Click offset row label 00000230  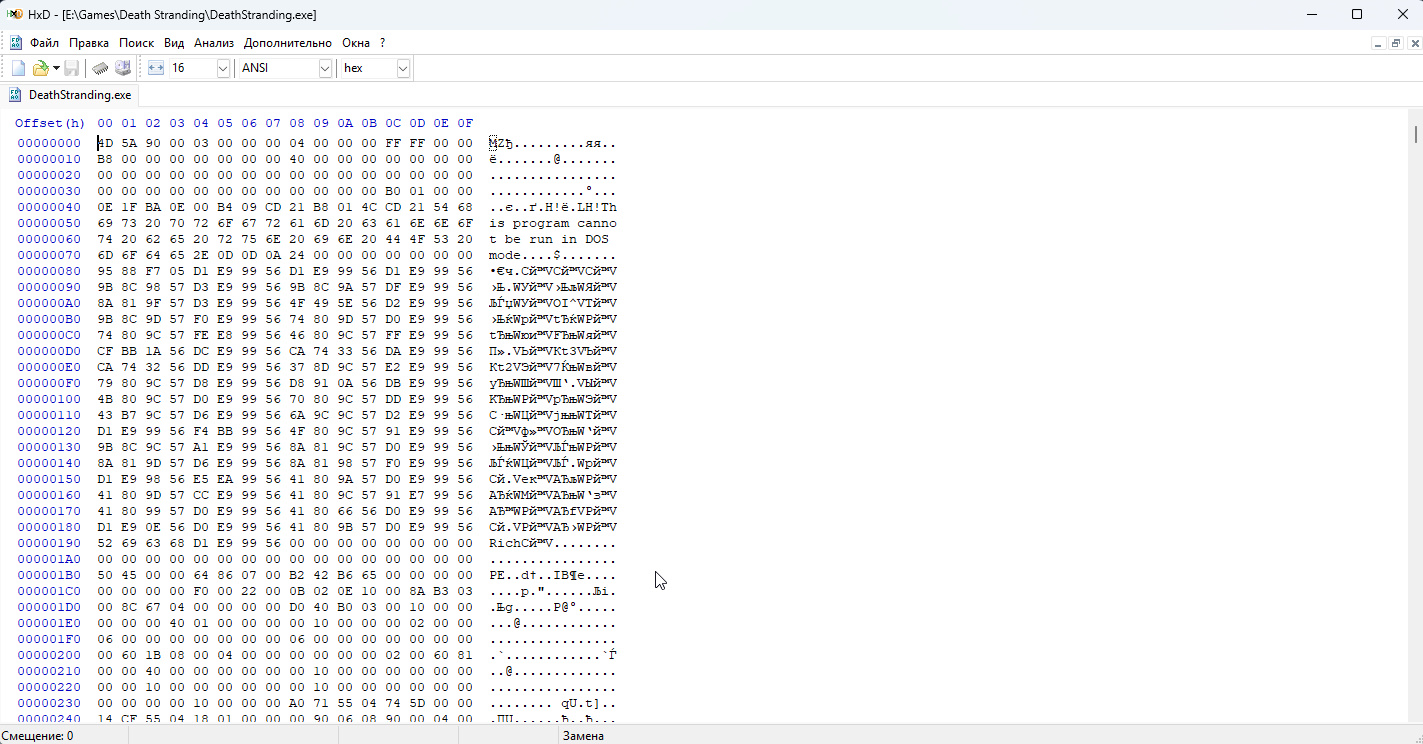coord(49,703)
